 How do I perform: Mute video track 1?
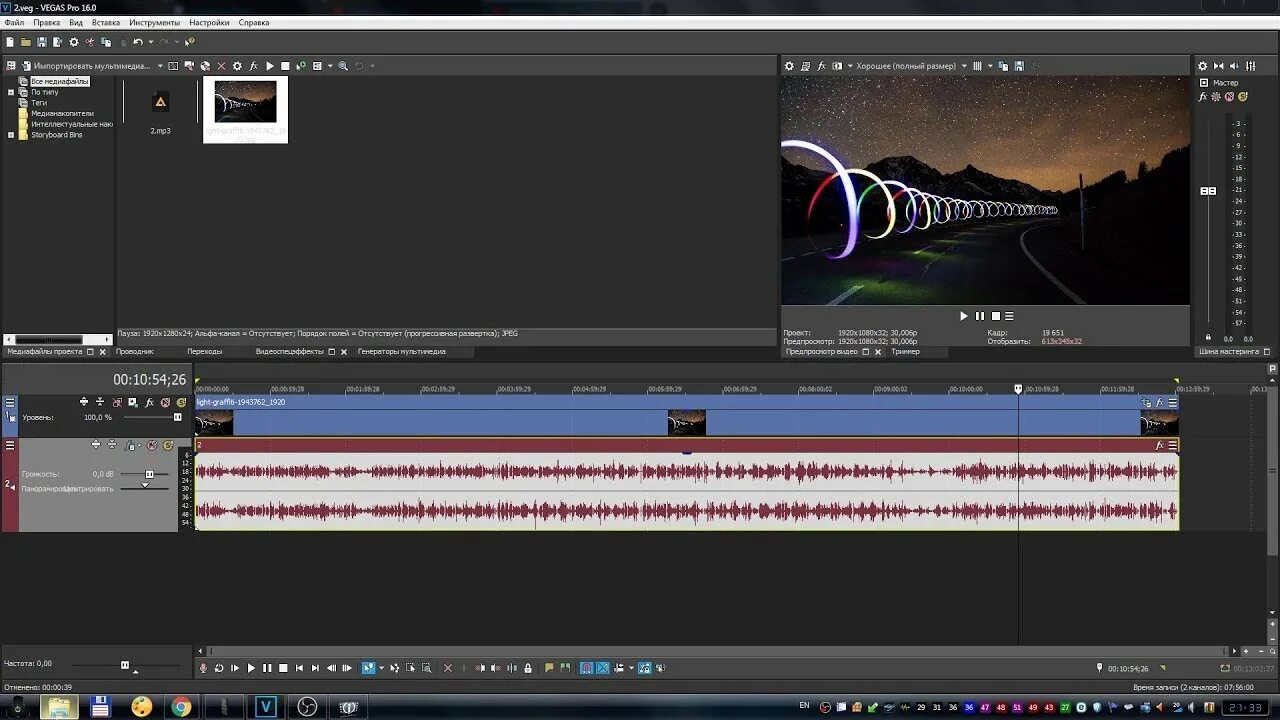coord(165,402)
